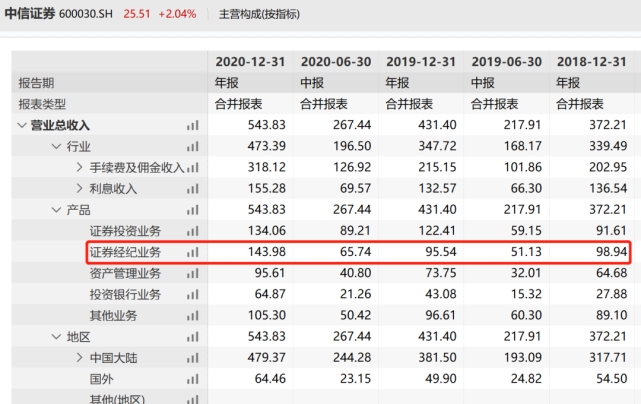Select the 2019-06-30 column header
This screenshot has width=641, height=404.
tap(507, 62)
